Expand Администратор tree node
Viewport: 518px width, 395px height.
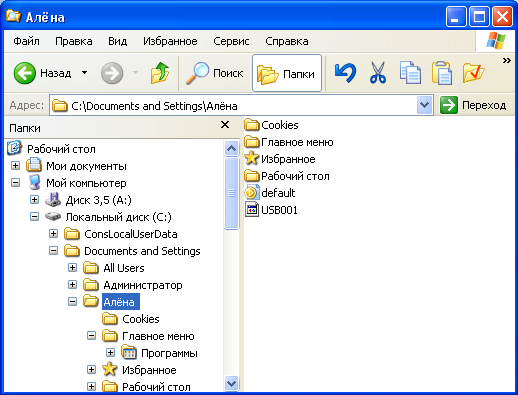tap(72, 284)
